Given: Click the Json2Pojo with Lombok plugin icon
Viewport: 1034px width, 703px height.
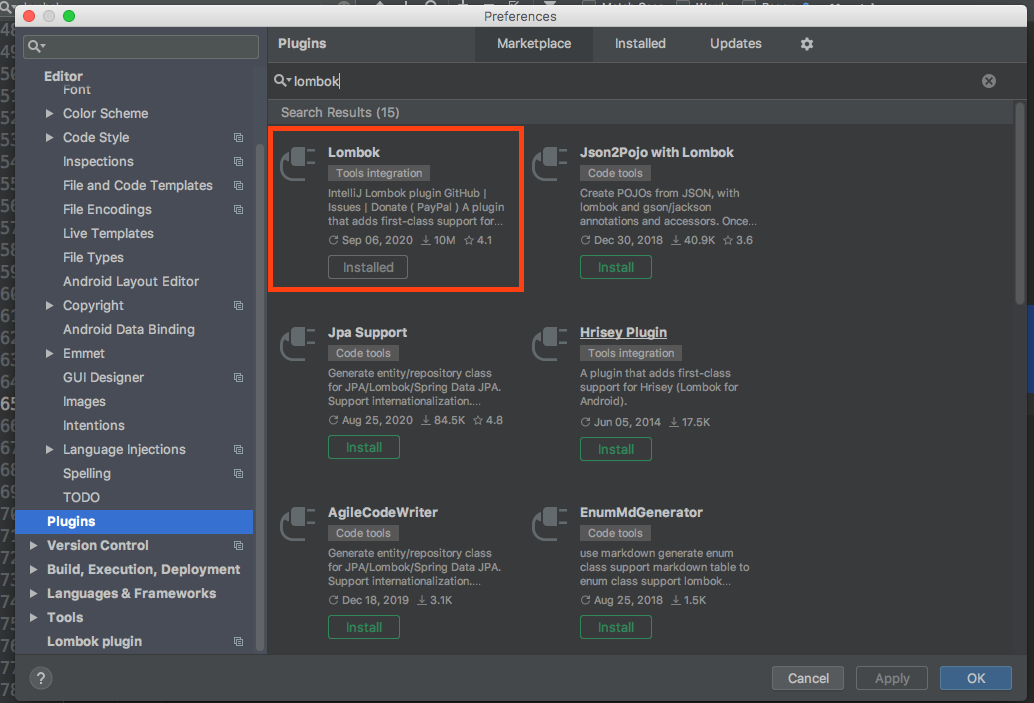Looking at the screenshot, I should pos(549,163).
